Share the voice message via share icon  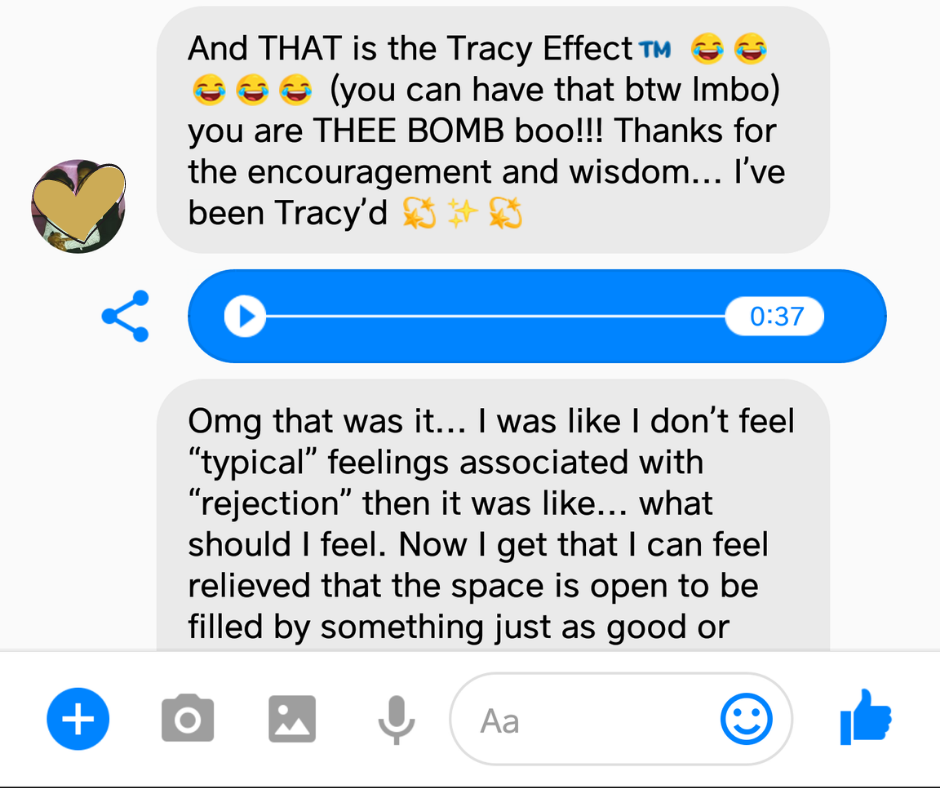[x=125, y=316]
